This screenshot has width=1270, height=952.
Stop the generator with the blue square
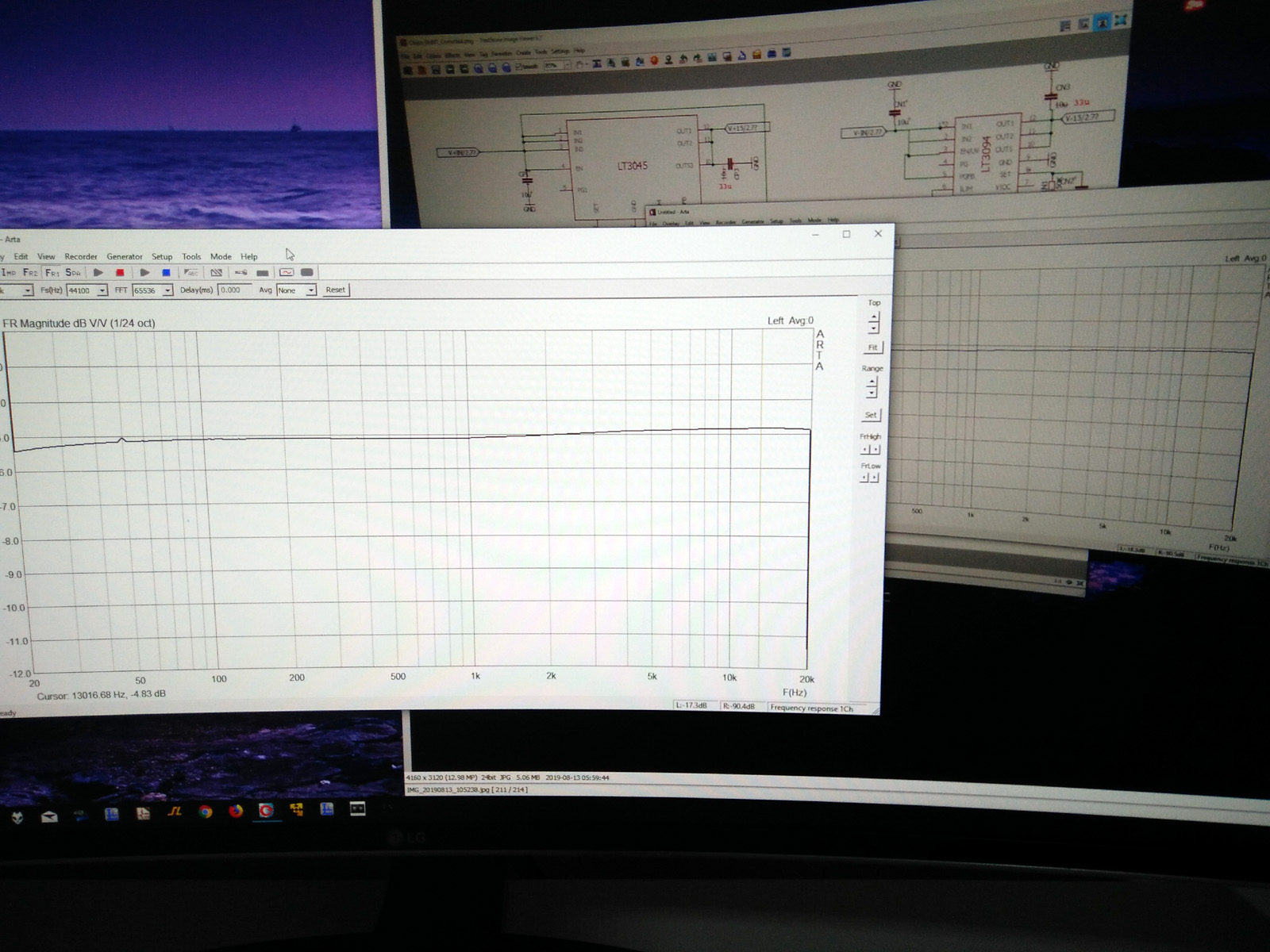[x=166, y=272]
